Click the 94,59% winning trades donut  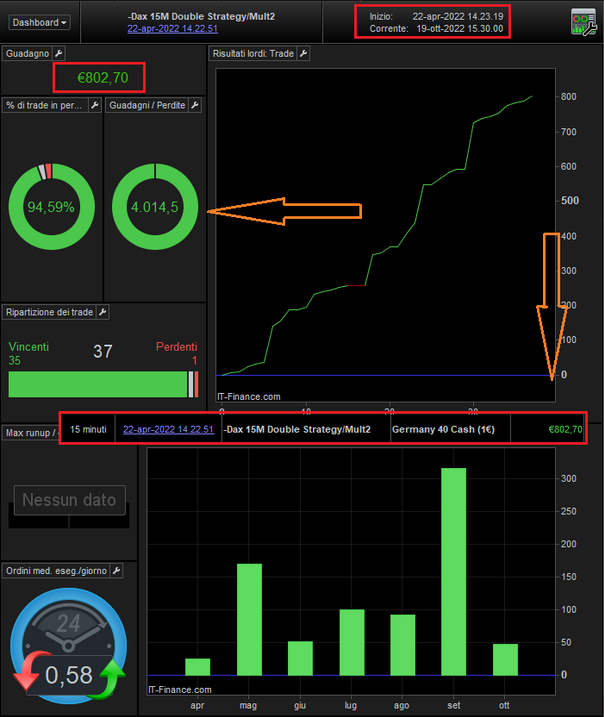pyautogui.click(x=51, y=207)
